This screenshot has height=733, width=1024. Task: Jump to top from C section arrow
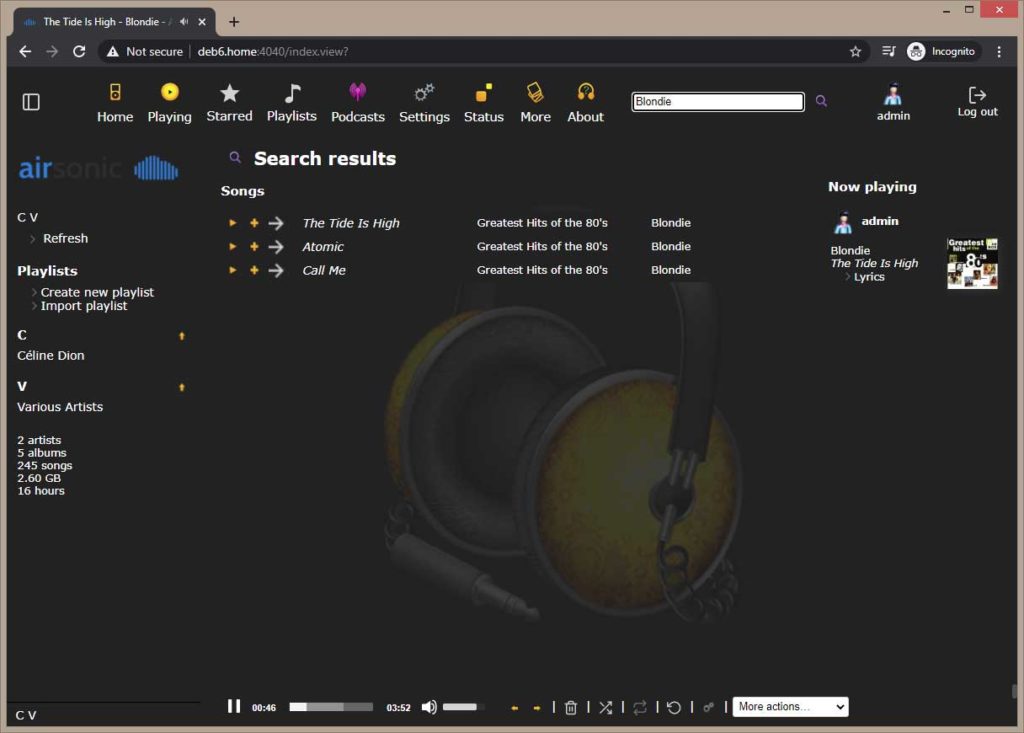(182, 336)
